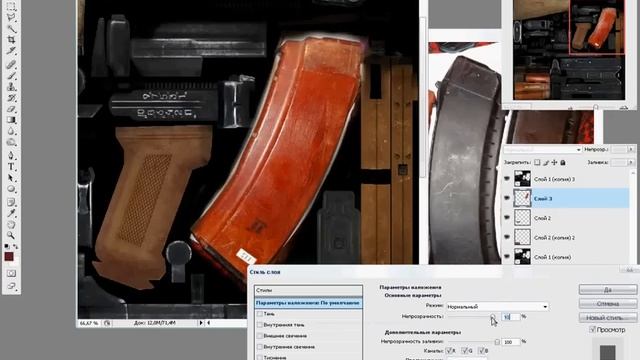Uncheck the B channel checkbox
The image size is (640, 360).
(x=481, y=351)
